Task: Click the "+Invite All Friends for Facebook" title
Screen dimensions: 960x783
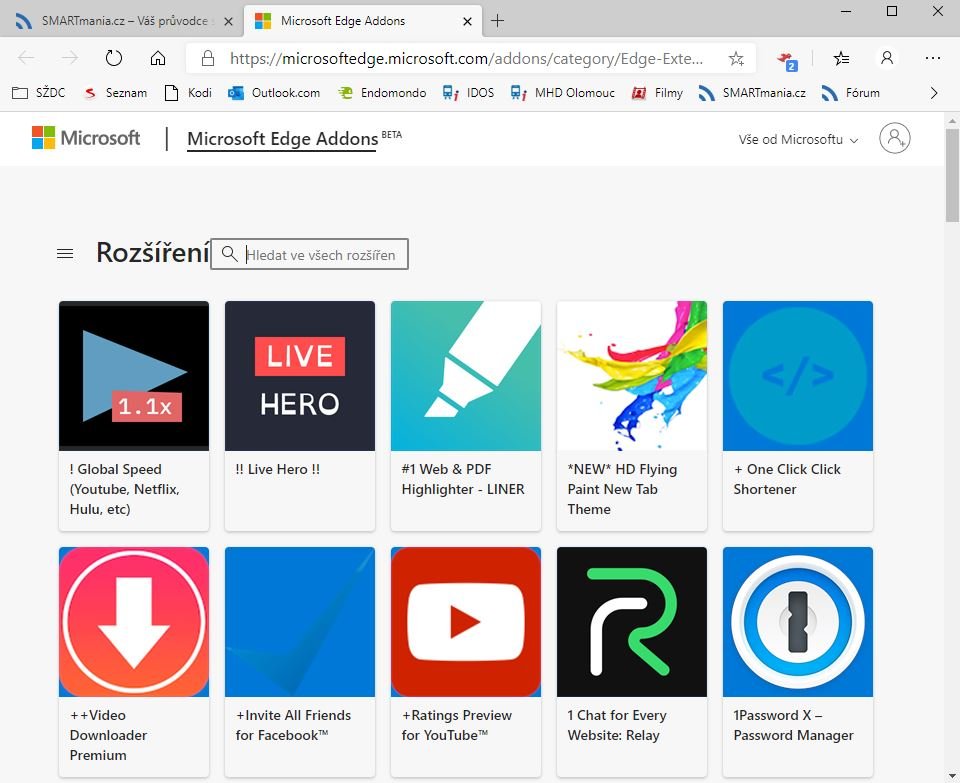Action: [x=293, y=725]
